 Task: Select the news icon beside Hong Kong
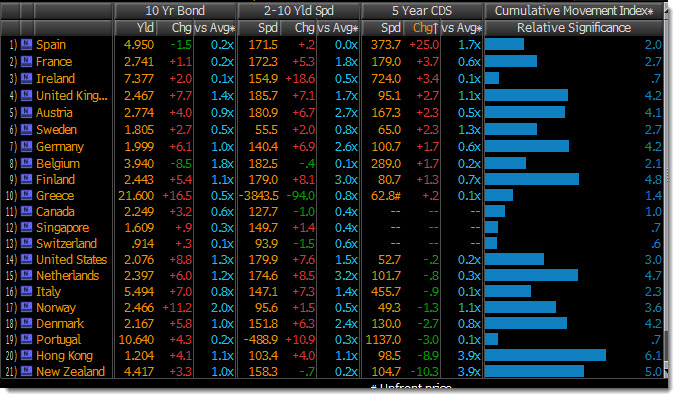coord(26,356)
